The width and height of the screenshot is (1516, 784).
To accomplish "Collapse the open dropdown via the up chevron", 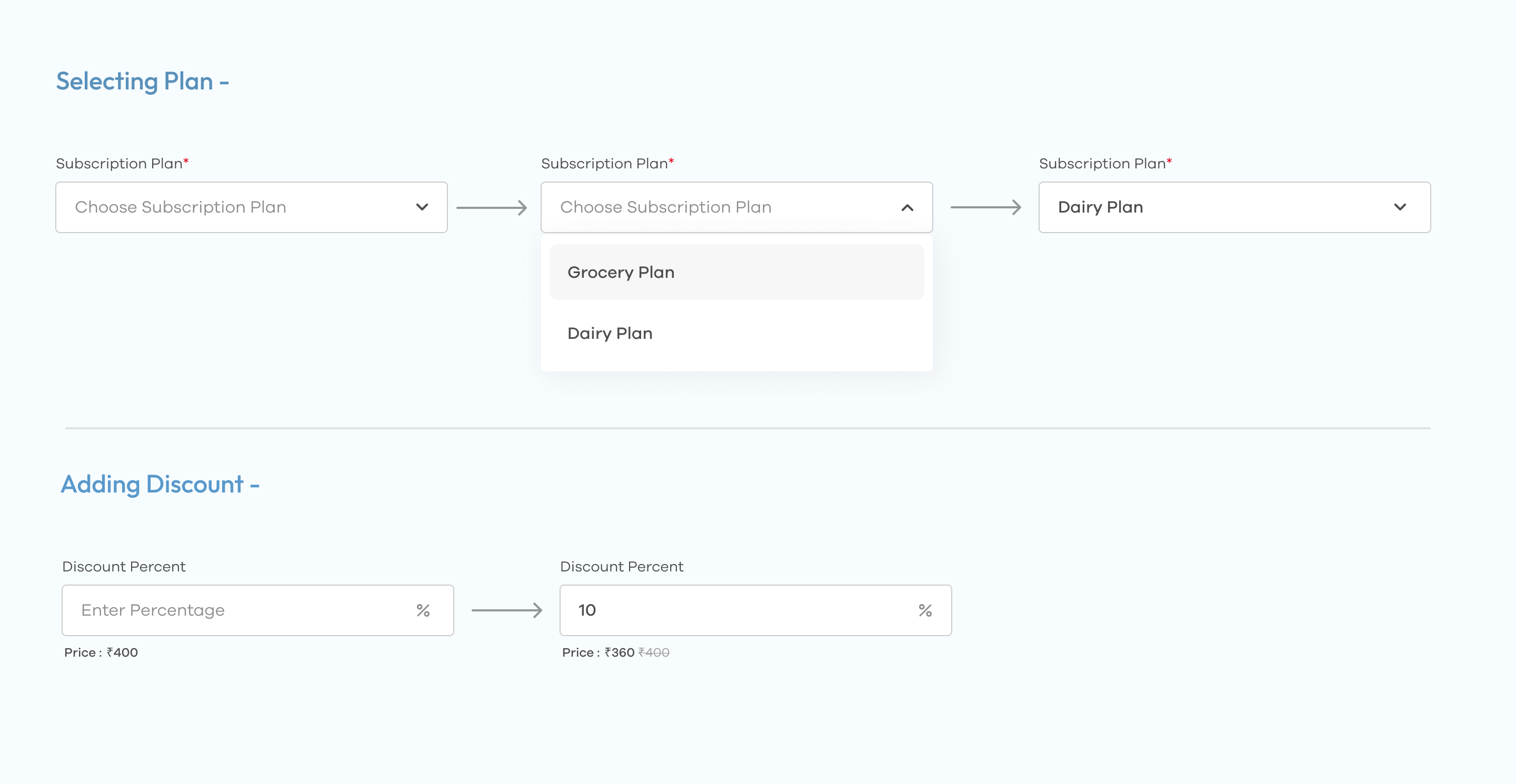I will (907, 207).
